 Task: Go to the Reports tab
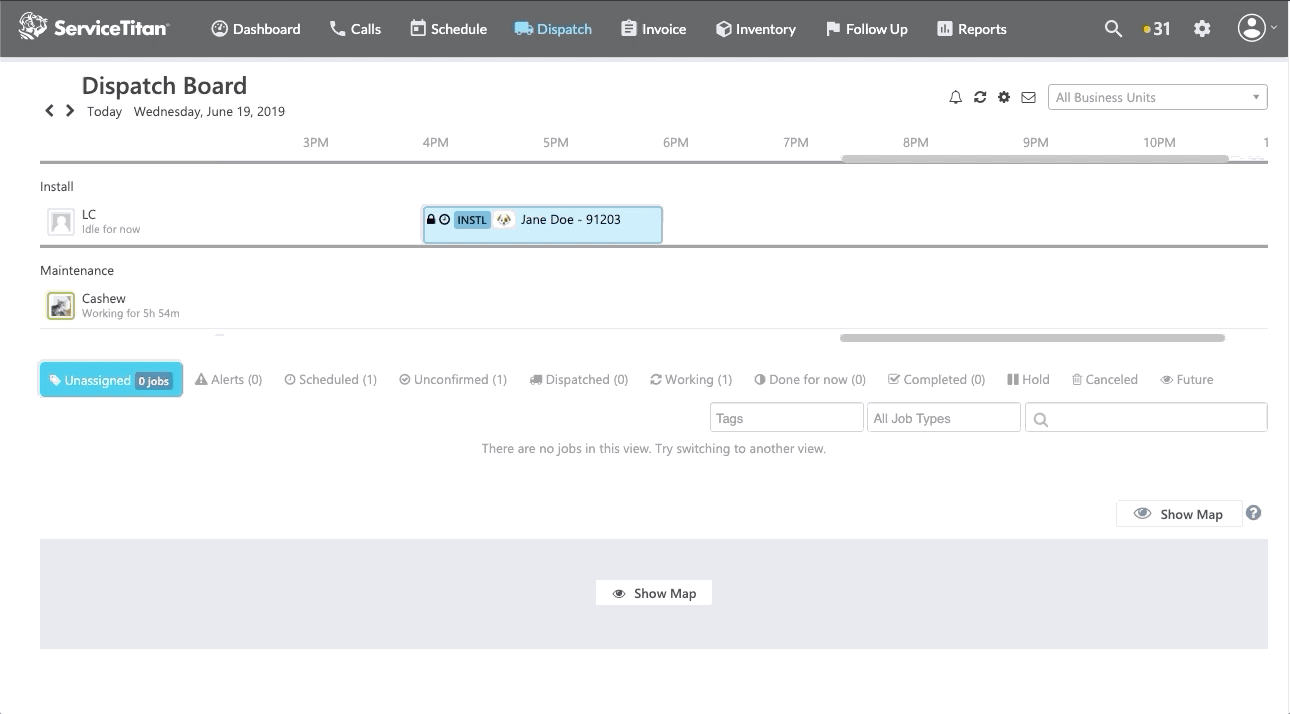pos(971,29)
